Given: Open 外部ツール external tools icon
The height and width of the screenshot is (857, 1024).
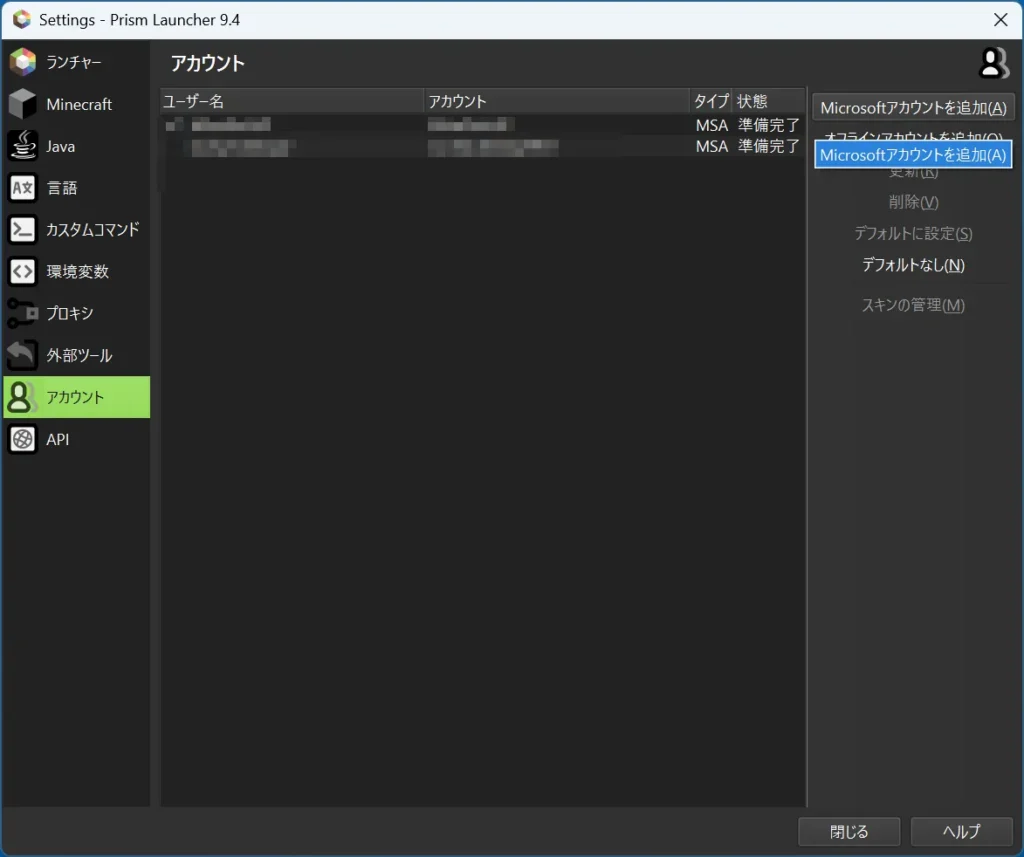Looking at the screenshot, I should pos(23,356).
